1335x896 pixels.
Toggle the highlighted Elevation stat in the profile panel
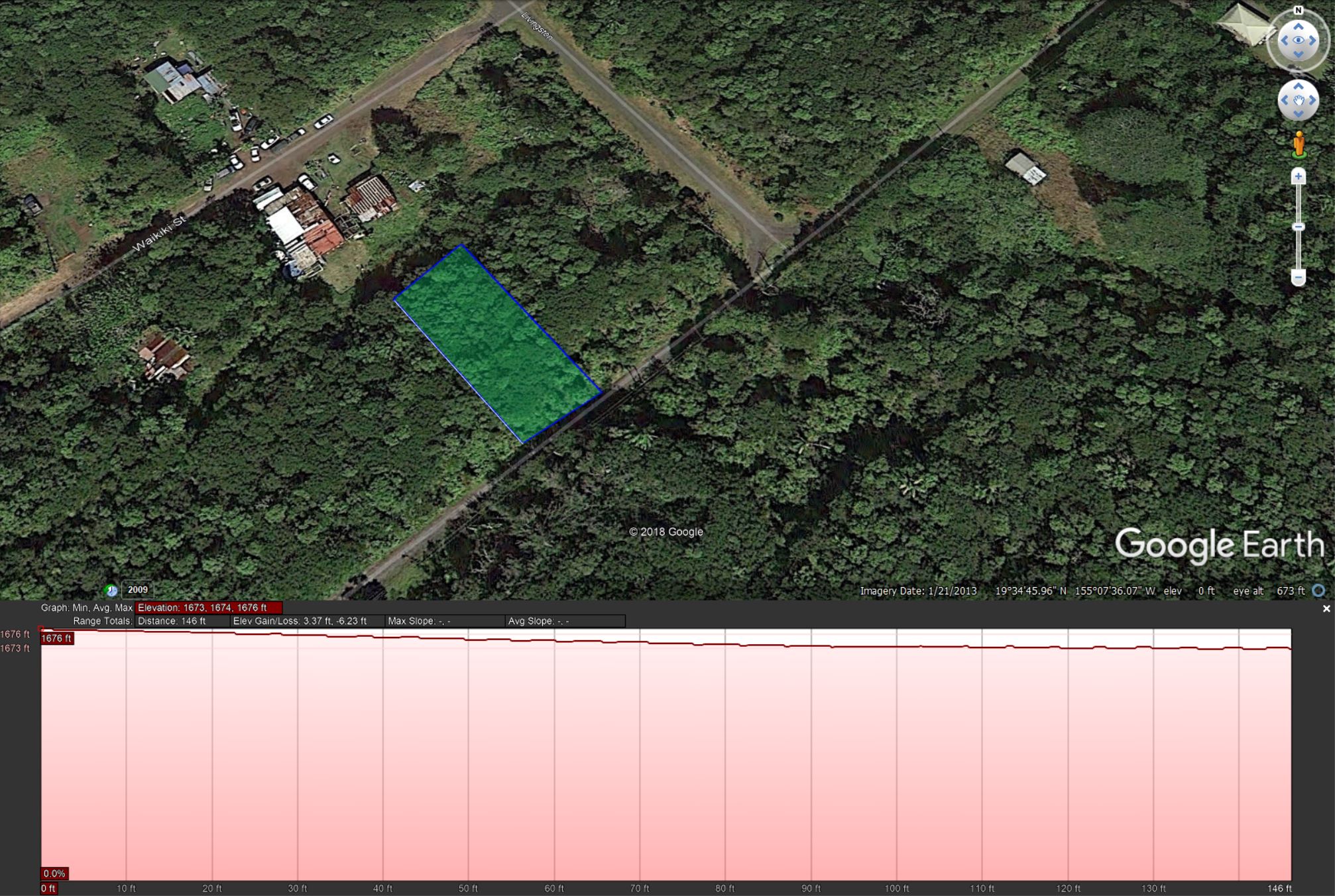207,607
